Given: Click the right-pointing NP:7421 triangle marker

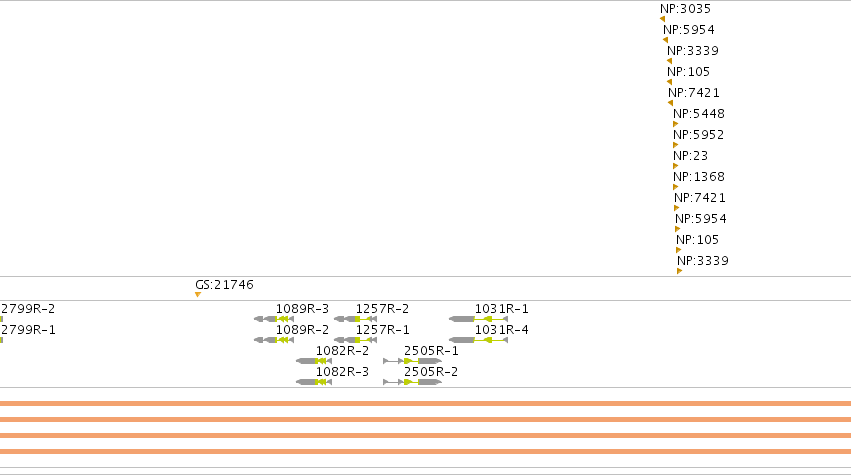Looking at the screenshot, I should 677,208.
